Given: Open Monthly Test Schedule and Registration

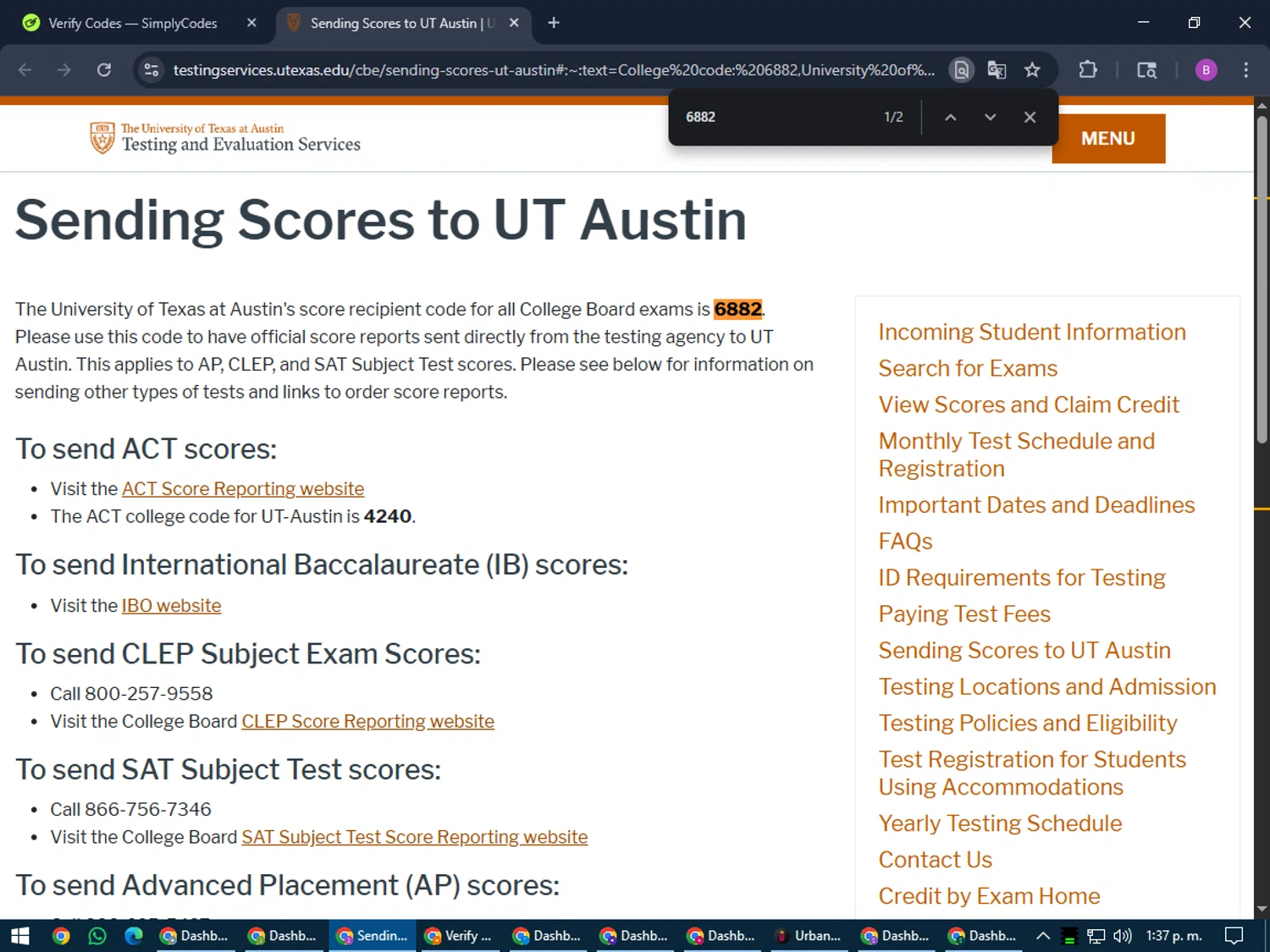Looking at the screenshot, I should coord(1016,454).
